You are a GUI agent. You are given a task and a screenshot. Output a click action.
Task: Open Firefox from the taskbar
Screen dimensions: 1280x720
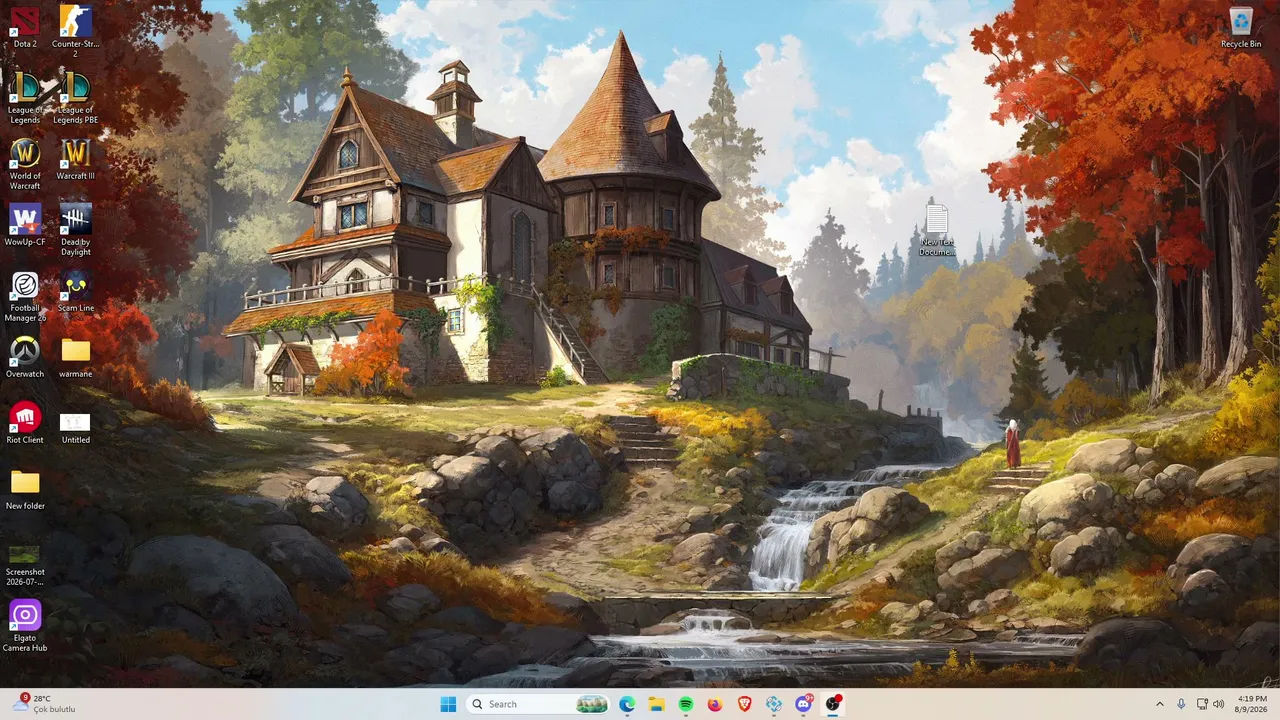click(715, 704)
